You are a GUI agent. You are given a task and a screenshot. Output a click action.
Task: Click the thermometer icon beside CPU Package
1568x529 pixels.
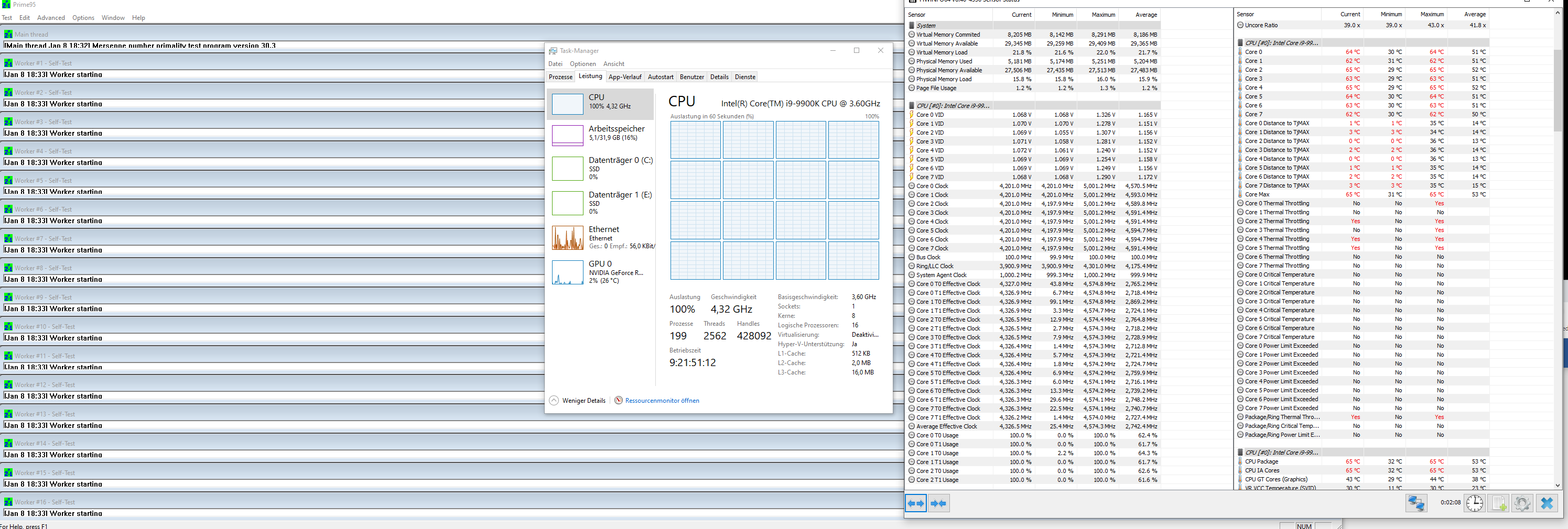[x=1240, y=461]
